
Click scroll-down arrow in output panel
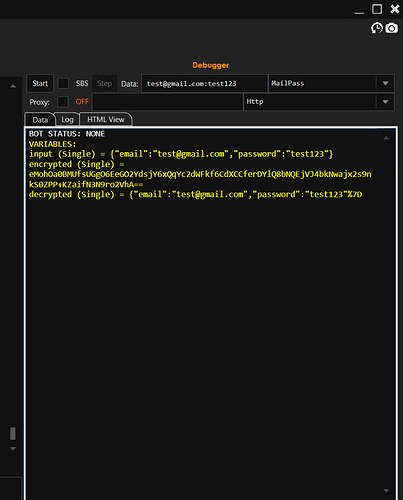(x=386, y=490)
